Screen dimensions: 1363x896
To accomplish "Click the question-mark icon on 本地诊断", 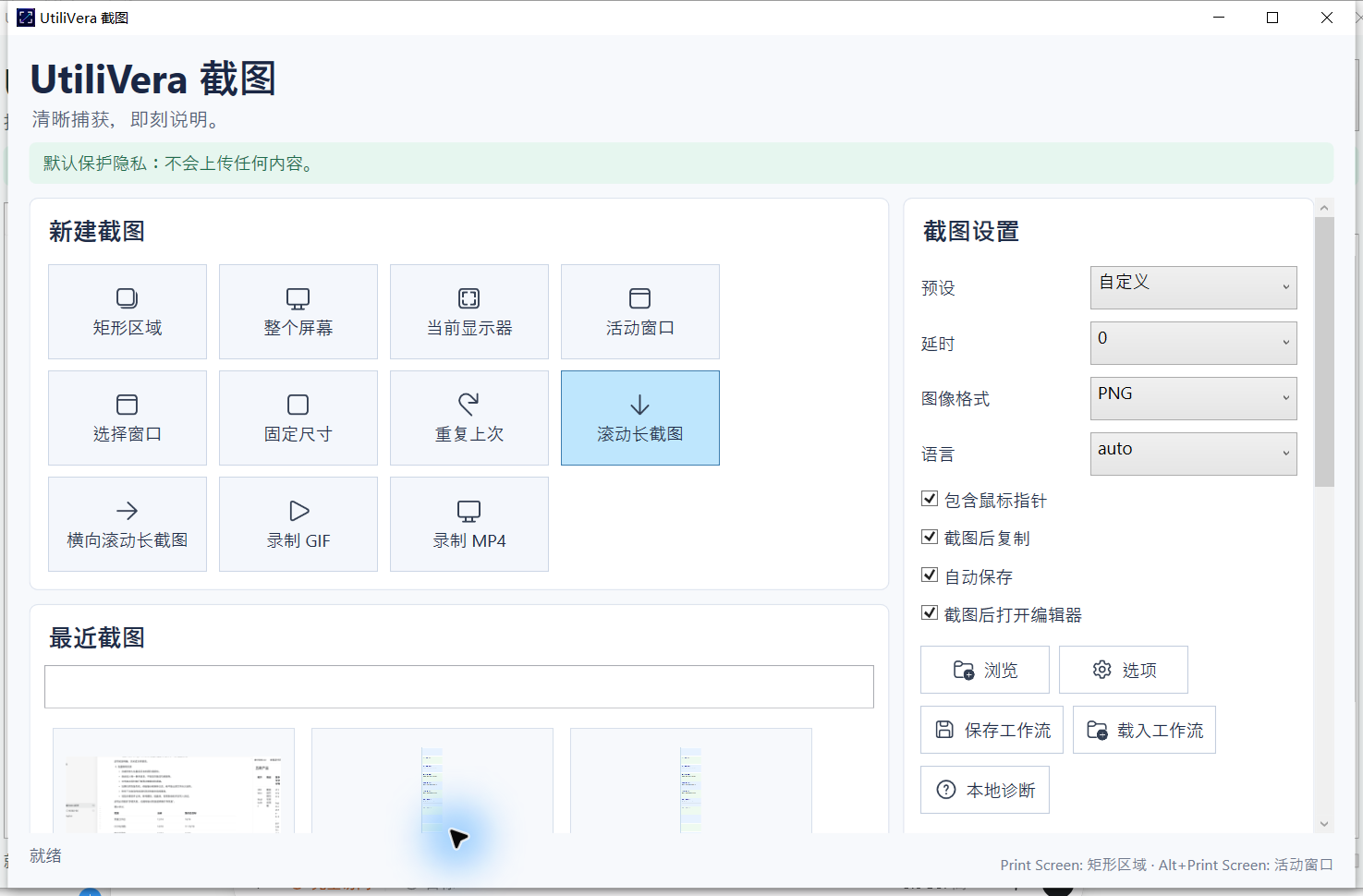I will pyautogui.click(x=946, y=790).
